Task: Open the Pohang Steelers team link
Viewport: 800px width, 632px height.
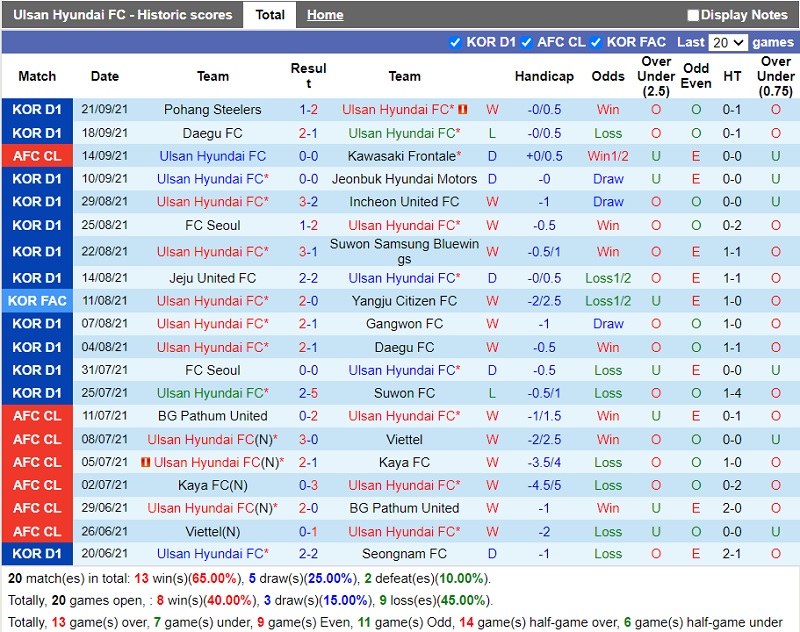Action: tap(213, 110)
